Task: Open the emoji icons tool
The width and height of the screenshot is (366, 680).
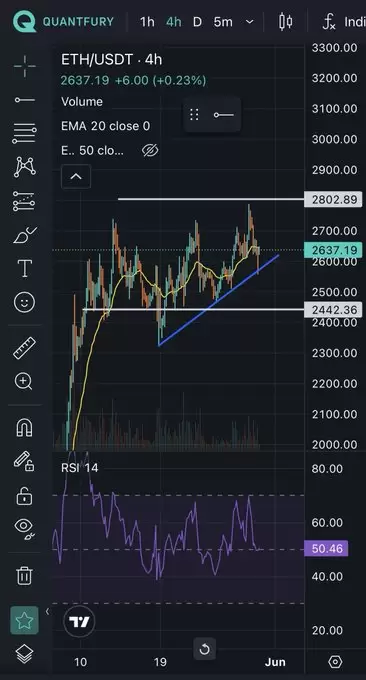Action: [x=25, y=302]
